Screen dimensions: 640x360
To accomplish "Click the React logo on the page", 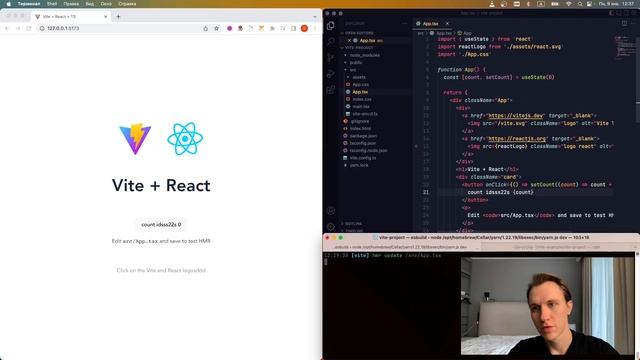I will point(185,139).
